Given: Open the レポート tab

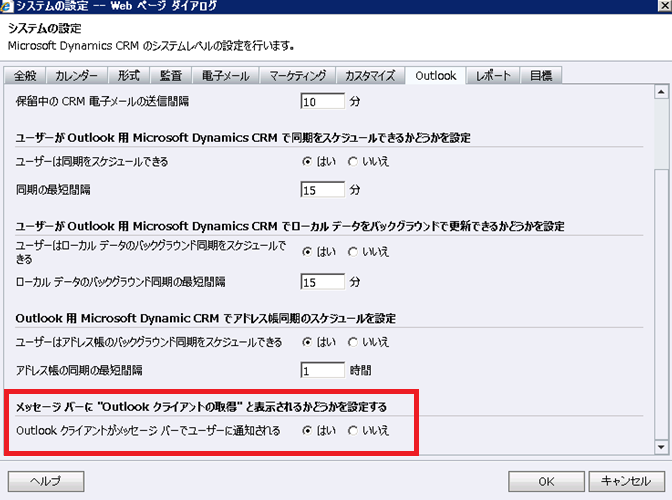Looking at the screenshot, I should pyautogui.click(x=493, y=76).
